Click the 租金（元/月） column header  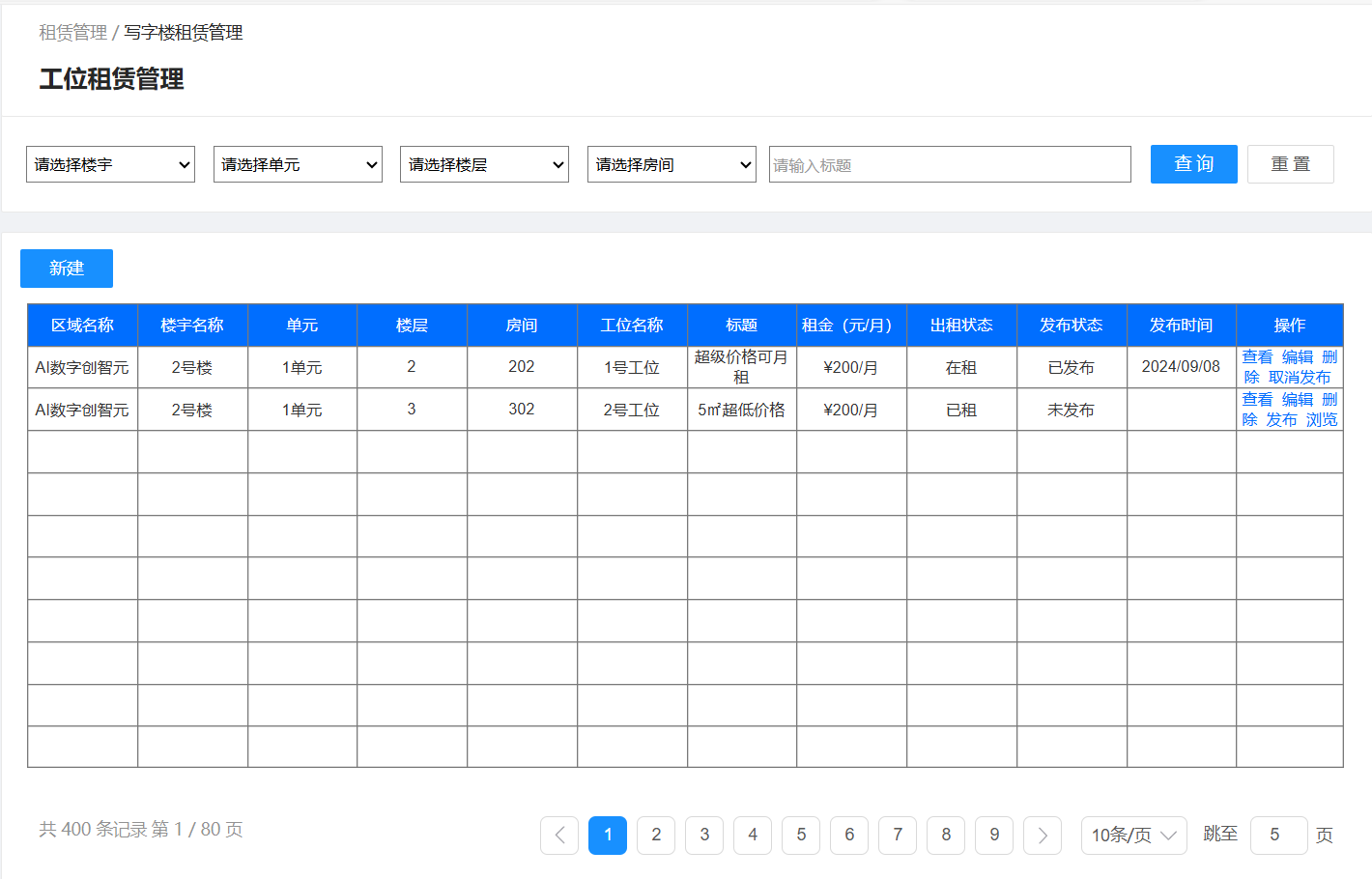(x=851, y=326)
